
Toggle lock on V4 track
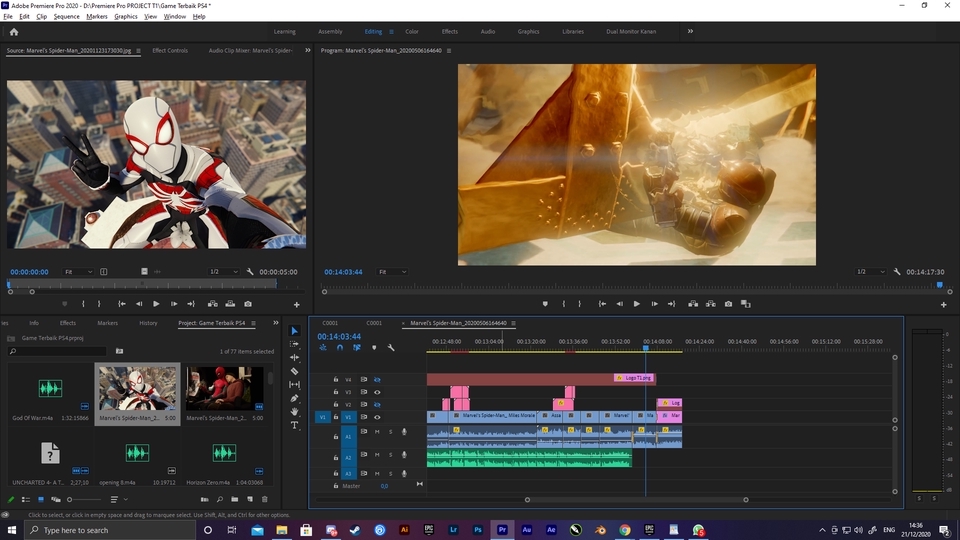tap(336, 380)
